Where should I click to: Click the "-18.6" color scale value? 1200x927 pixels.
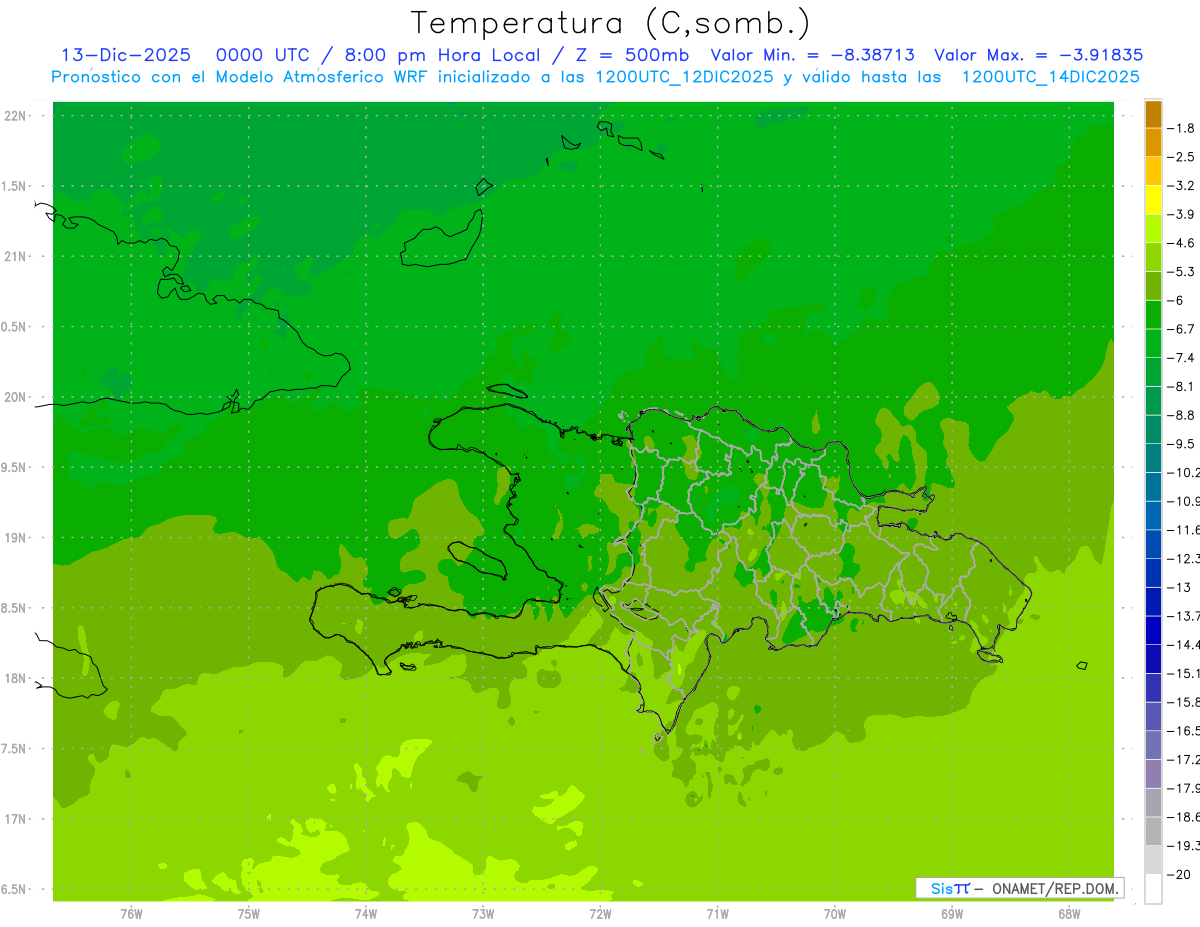point(1184,817)
